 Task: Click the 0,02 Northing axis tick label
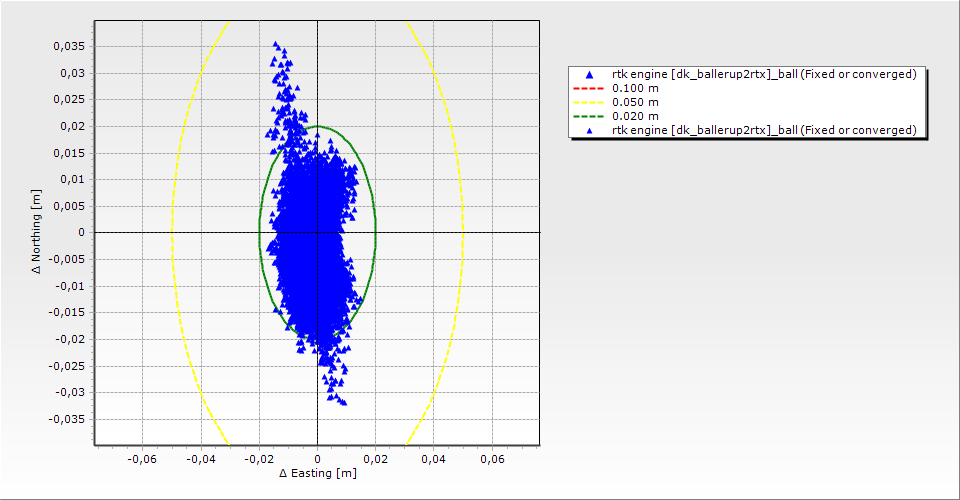(72, 126)
